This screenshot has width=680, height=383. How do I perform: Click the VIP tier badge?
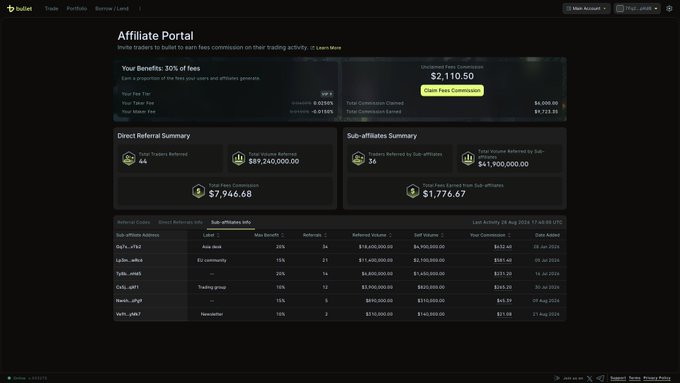(327, 94)
